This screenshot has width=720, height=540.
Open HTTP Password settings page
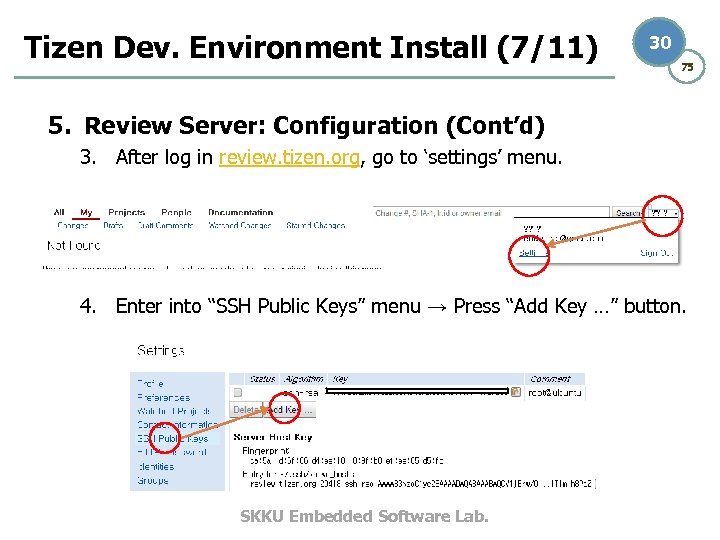pos(172,453)
